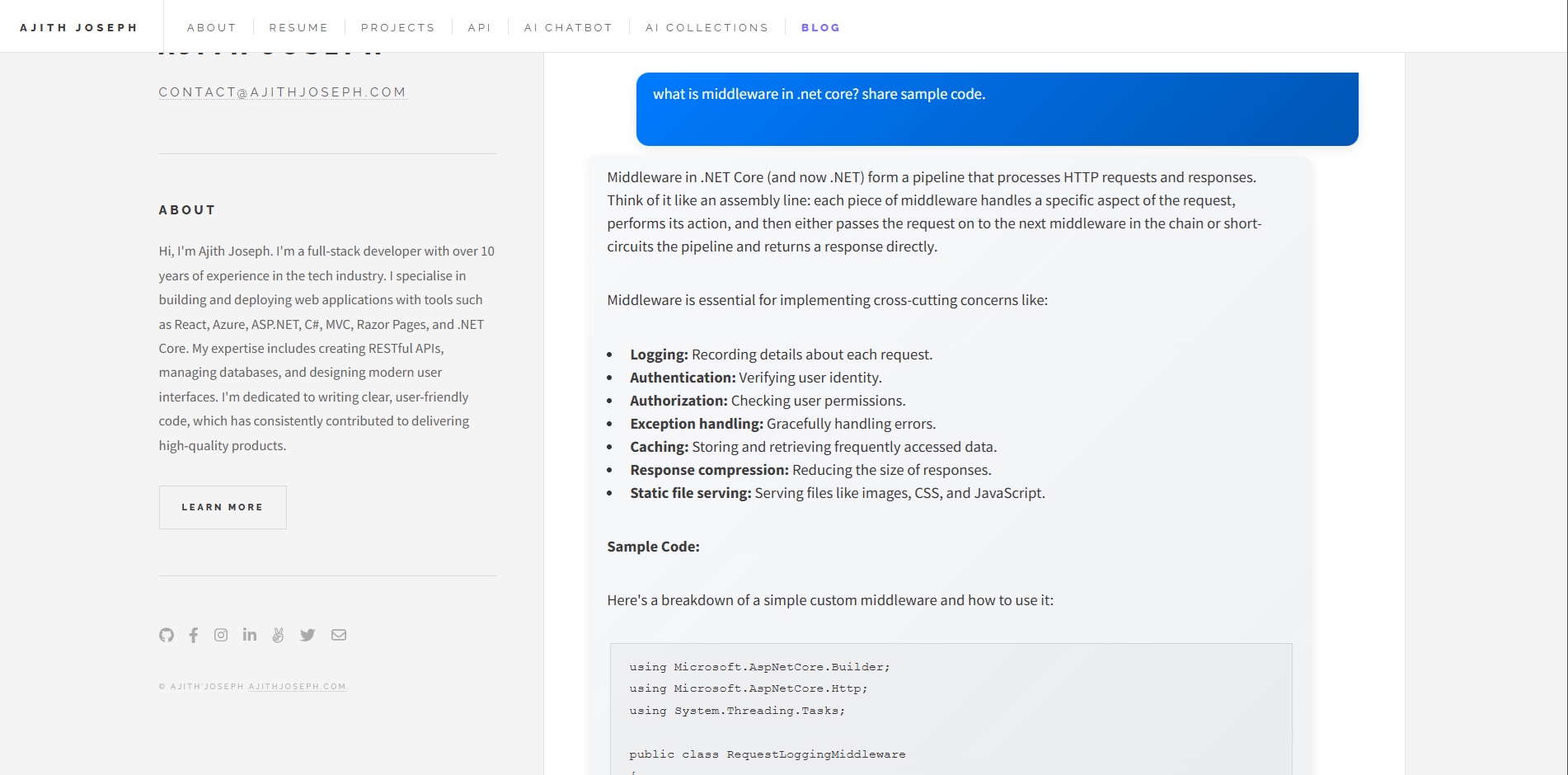Click the 'Exception handling:' bullet item
This screenshot has height=775, width=1568.
click(x=783, y=424)
